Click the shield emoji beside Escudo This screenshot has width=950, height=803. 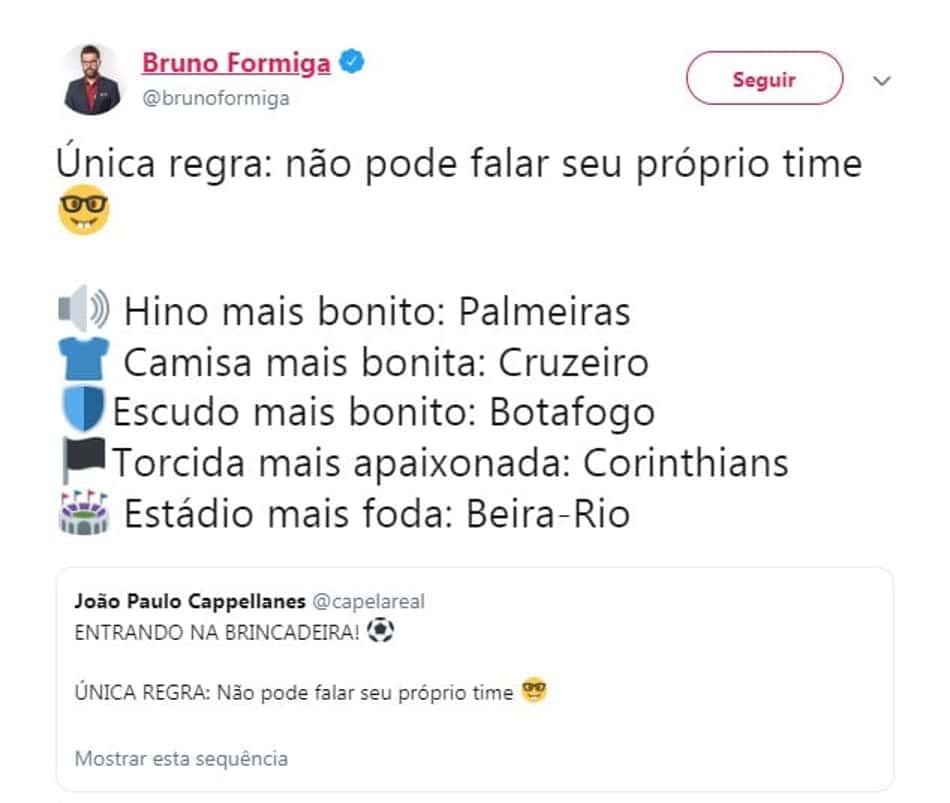coord(84,410)
